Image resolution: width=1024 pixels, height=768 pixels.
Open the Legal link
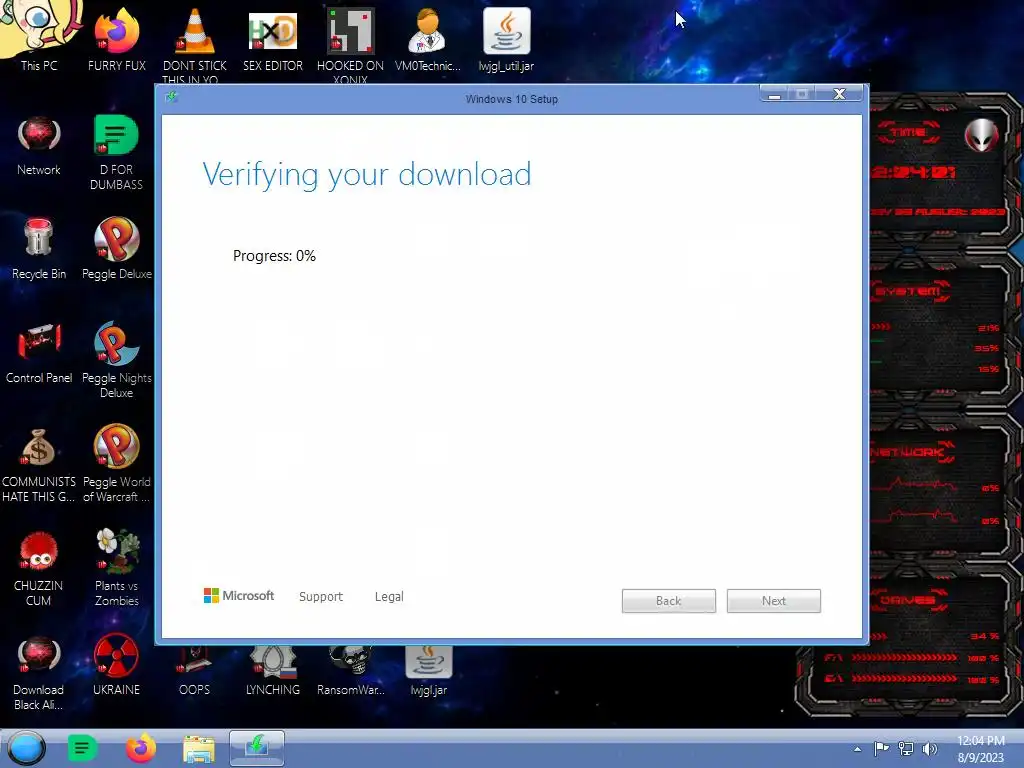389,596
